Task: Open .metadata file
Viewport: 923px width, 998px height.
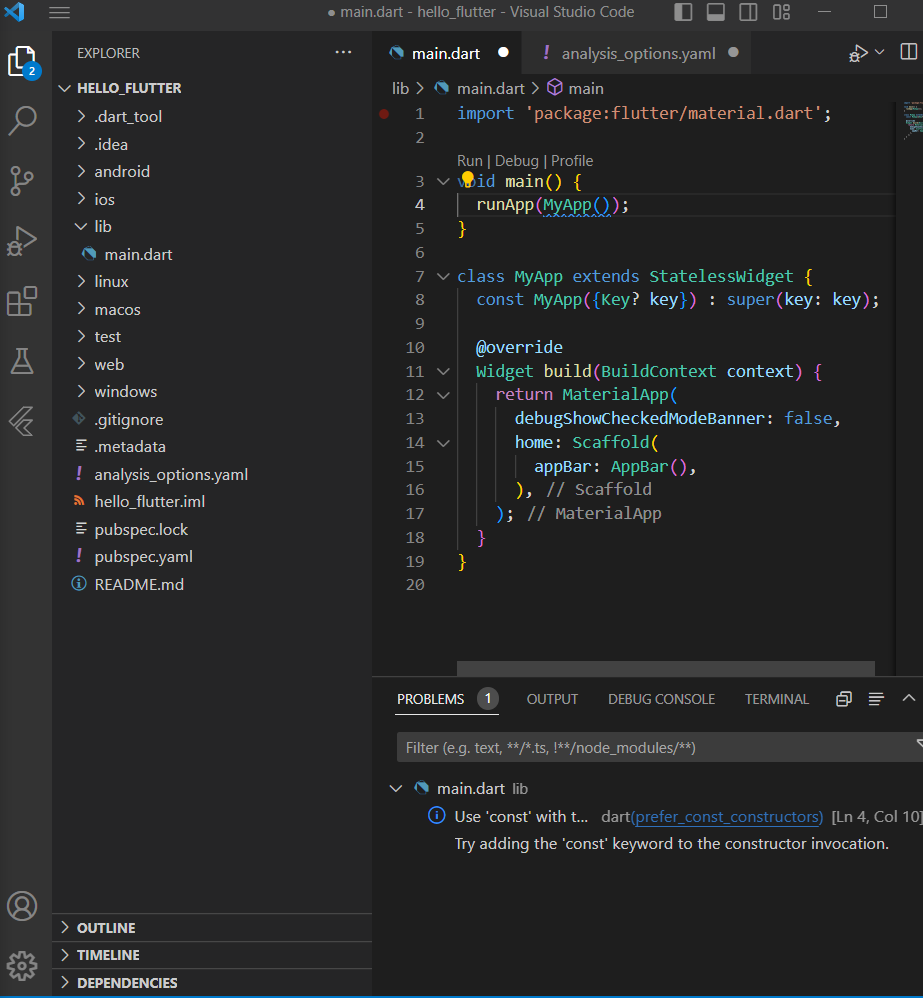Action: [212, 447]
